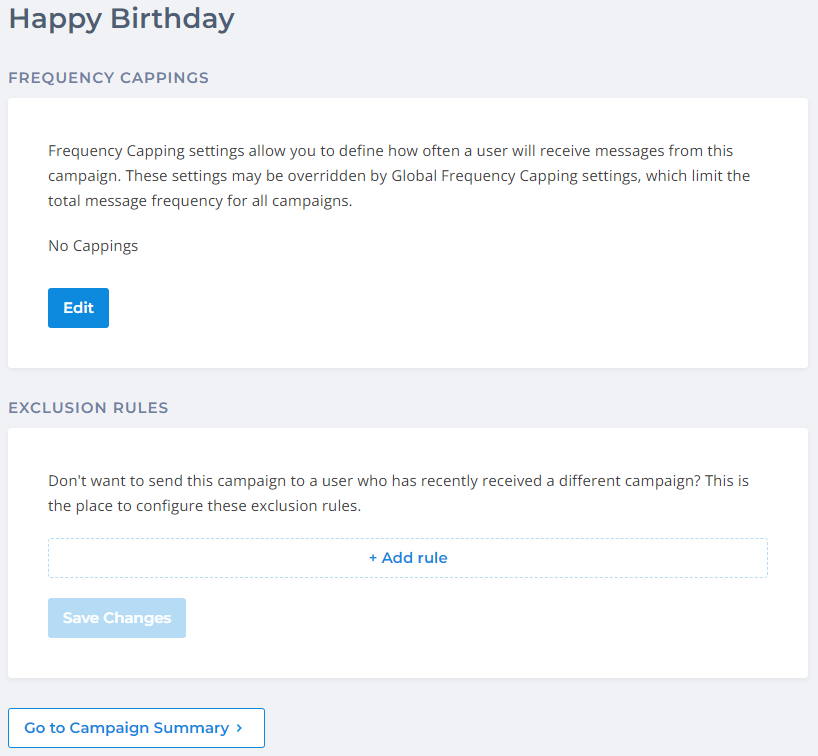Click the text "the place to configure these exclusion rules"
Screen dimensions: 818x756
click(x=204, y=506)
